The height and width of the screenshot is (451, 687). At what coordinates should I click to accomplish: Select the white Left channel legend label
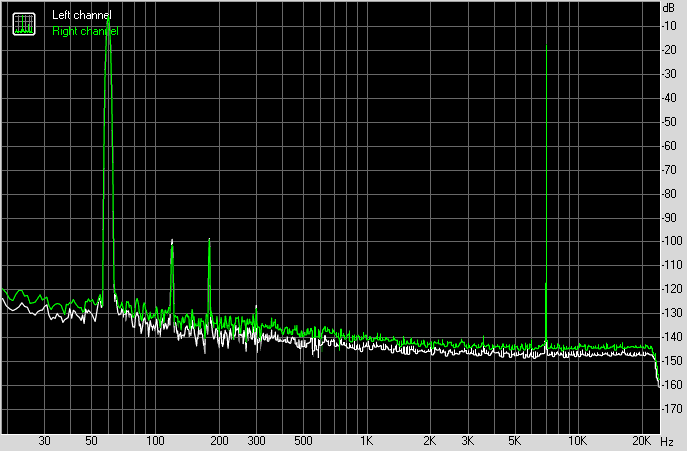81,16
